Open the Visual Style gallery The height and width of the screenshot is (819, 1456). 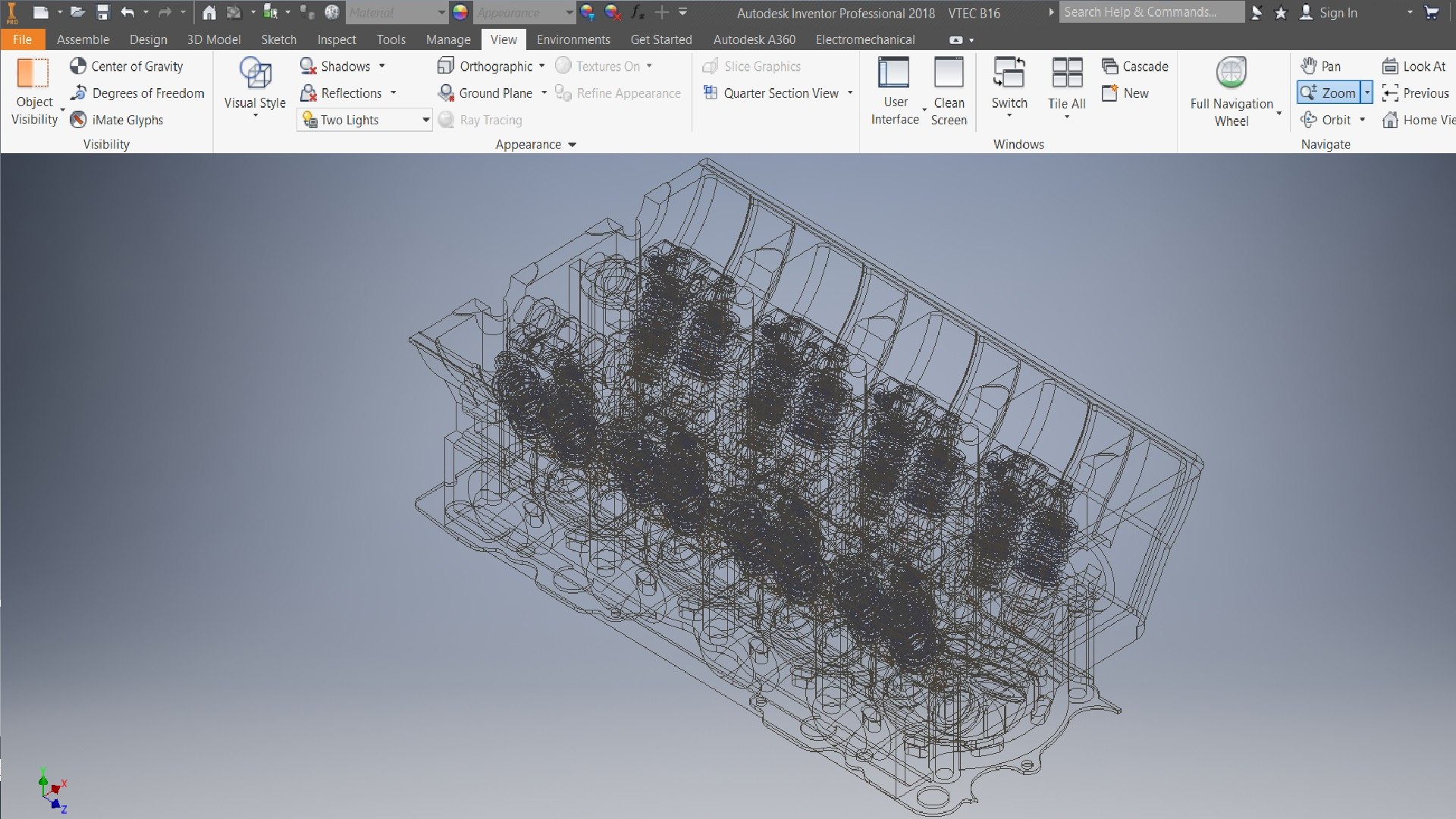pyautogui.click(x=255, y=87)
